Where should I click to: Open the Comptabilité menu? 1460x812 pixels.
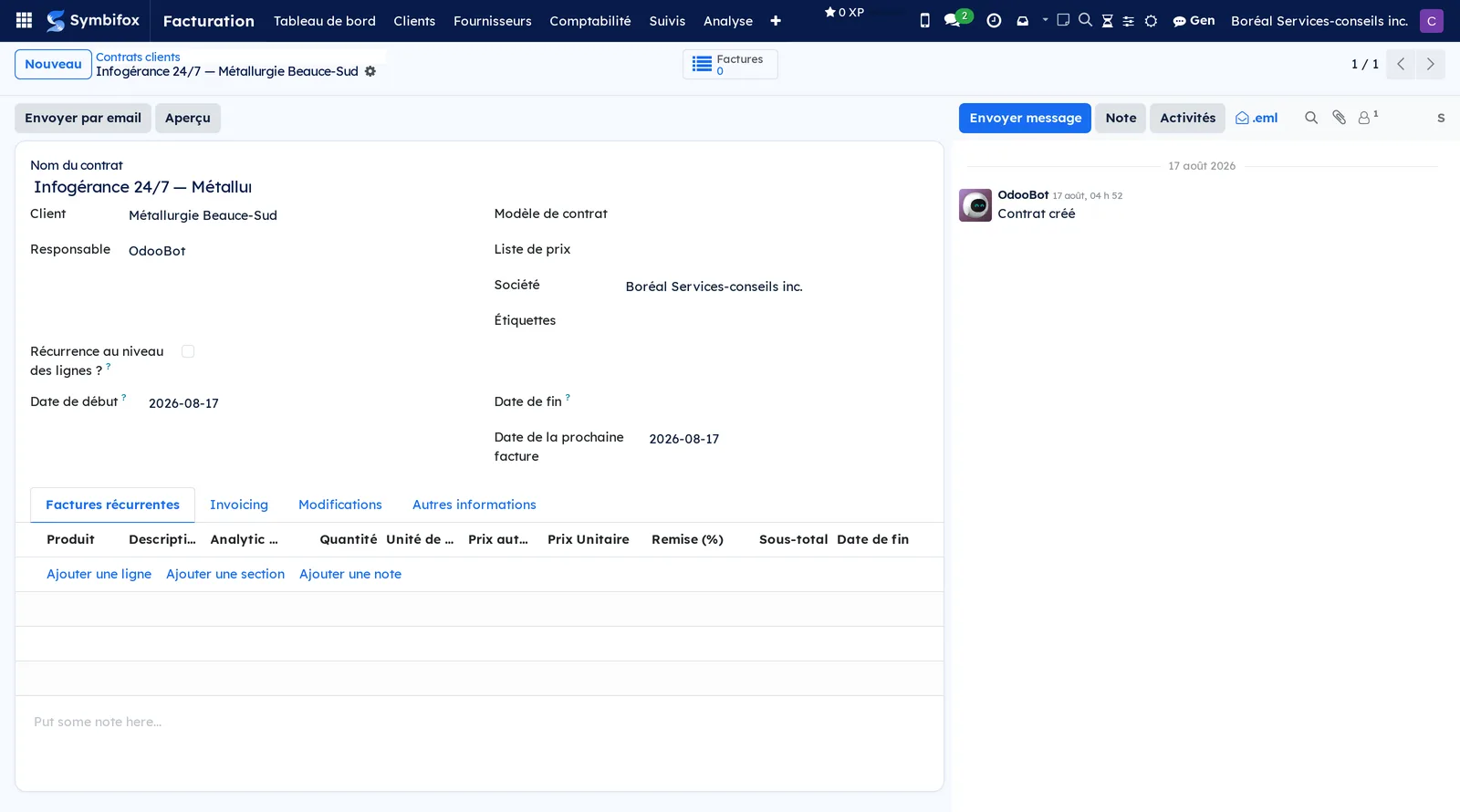pos(590,21)
